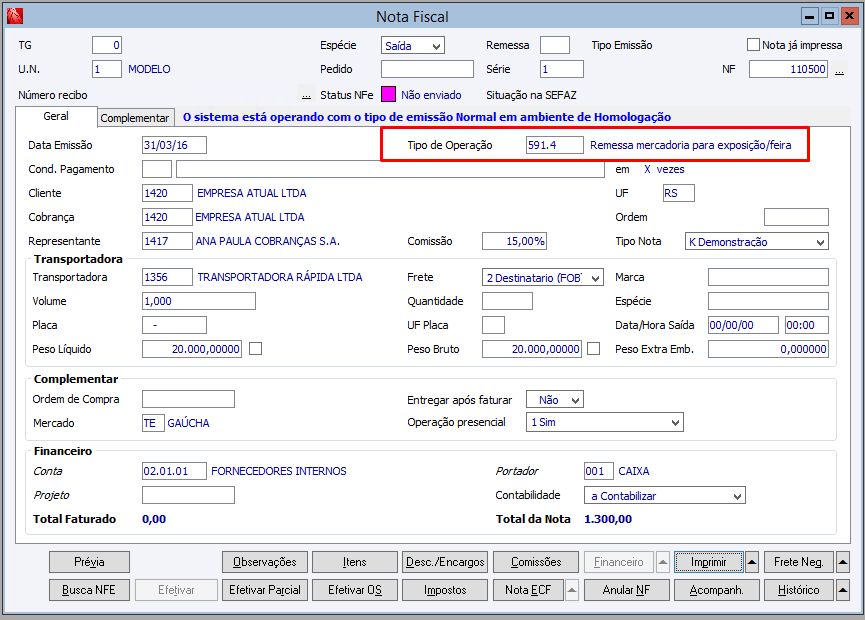Click the Efetivar OS button
The width and height of the screenshot is (865, 620).
point(355,590)
